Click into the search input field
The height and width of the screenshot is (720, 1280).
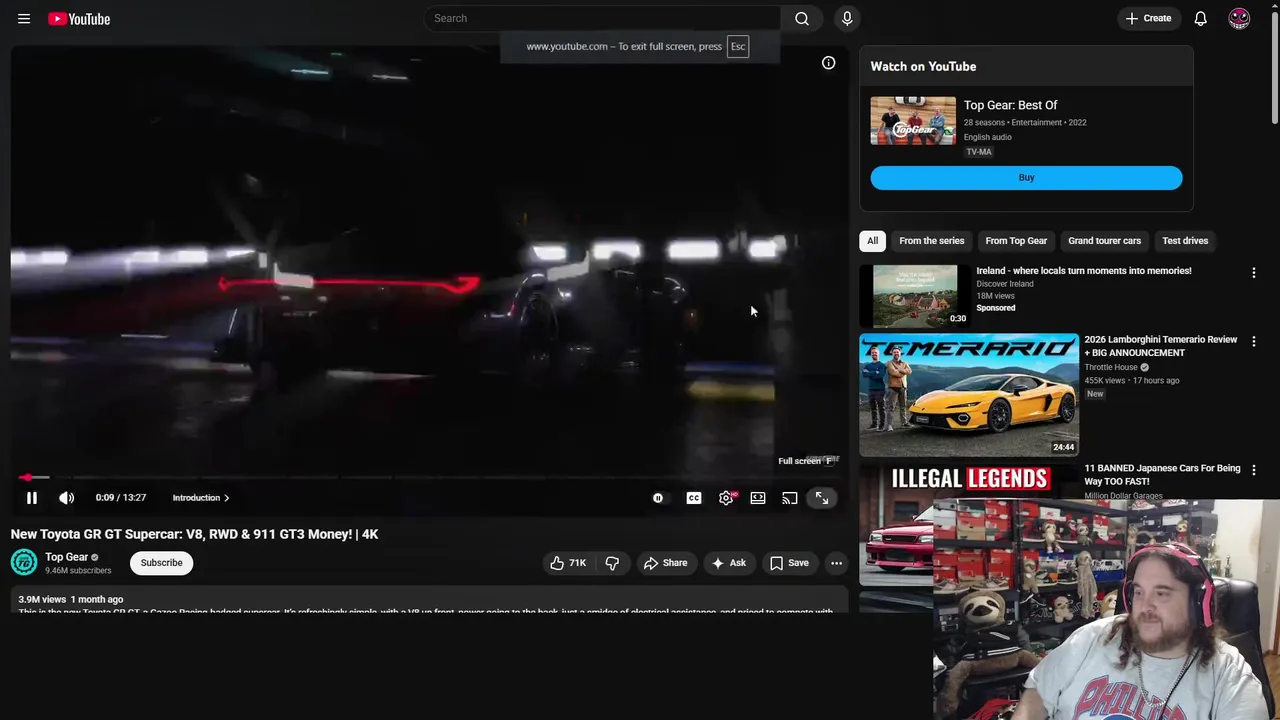pyautogui.click(x=603, y=18)
